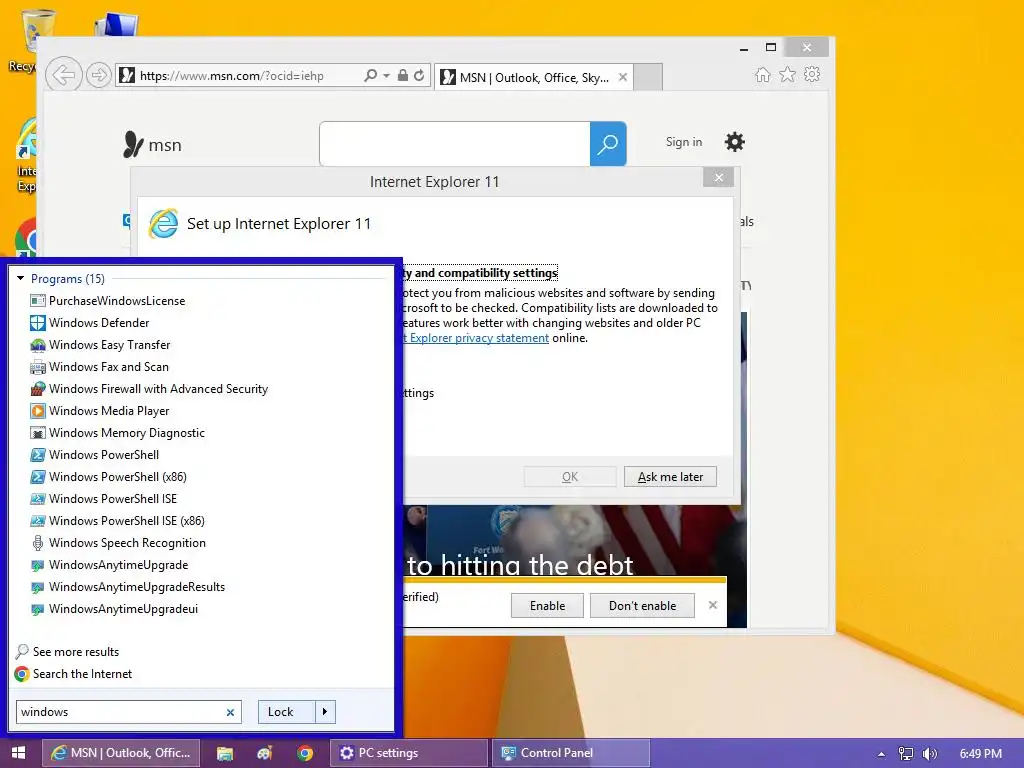Viewport: 1024px width, 768px height.
Task: Click the security lock icon in address bar
Action: point(403,75)
